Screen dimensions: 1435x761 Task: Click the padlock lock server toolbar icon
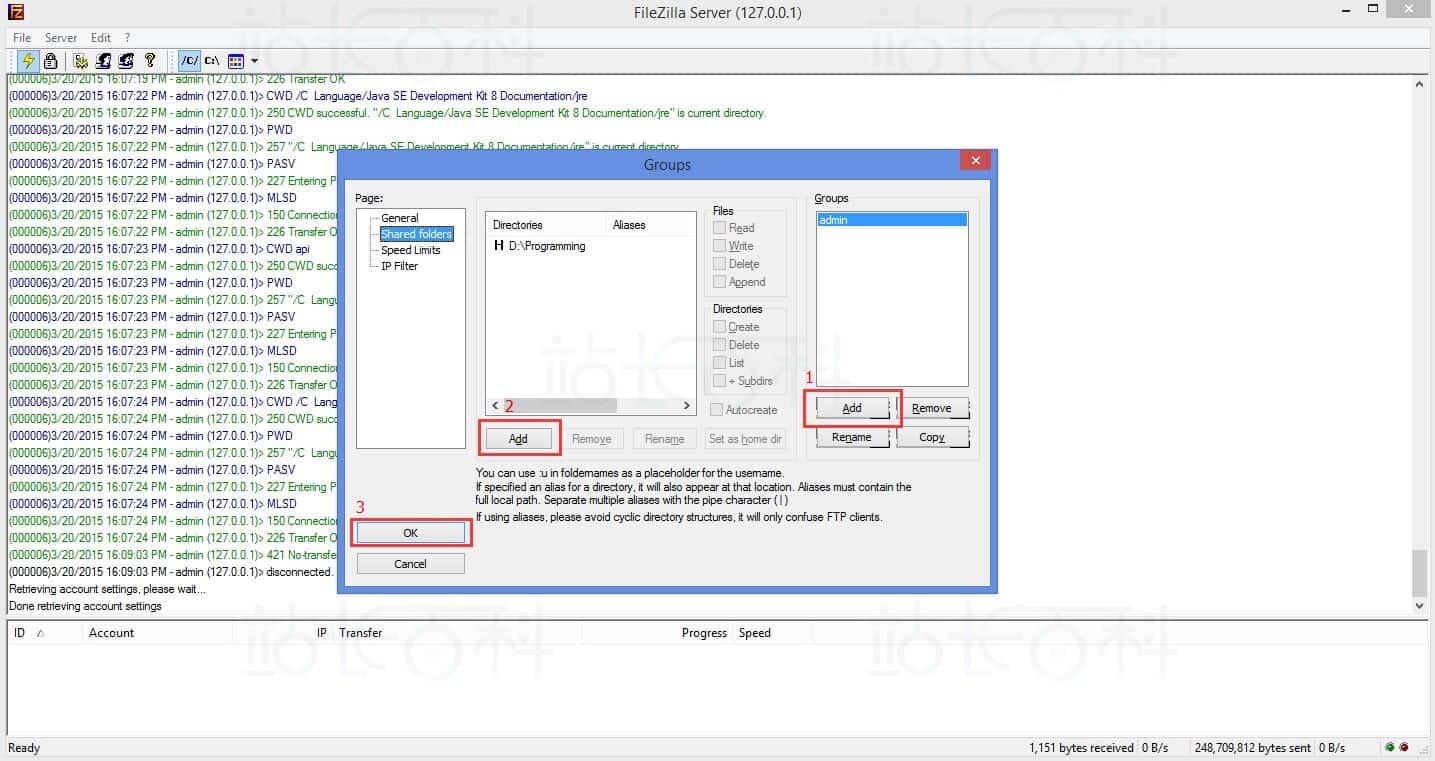pyautogui.click(x=50, y=61)
